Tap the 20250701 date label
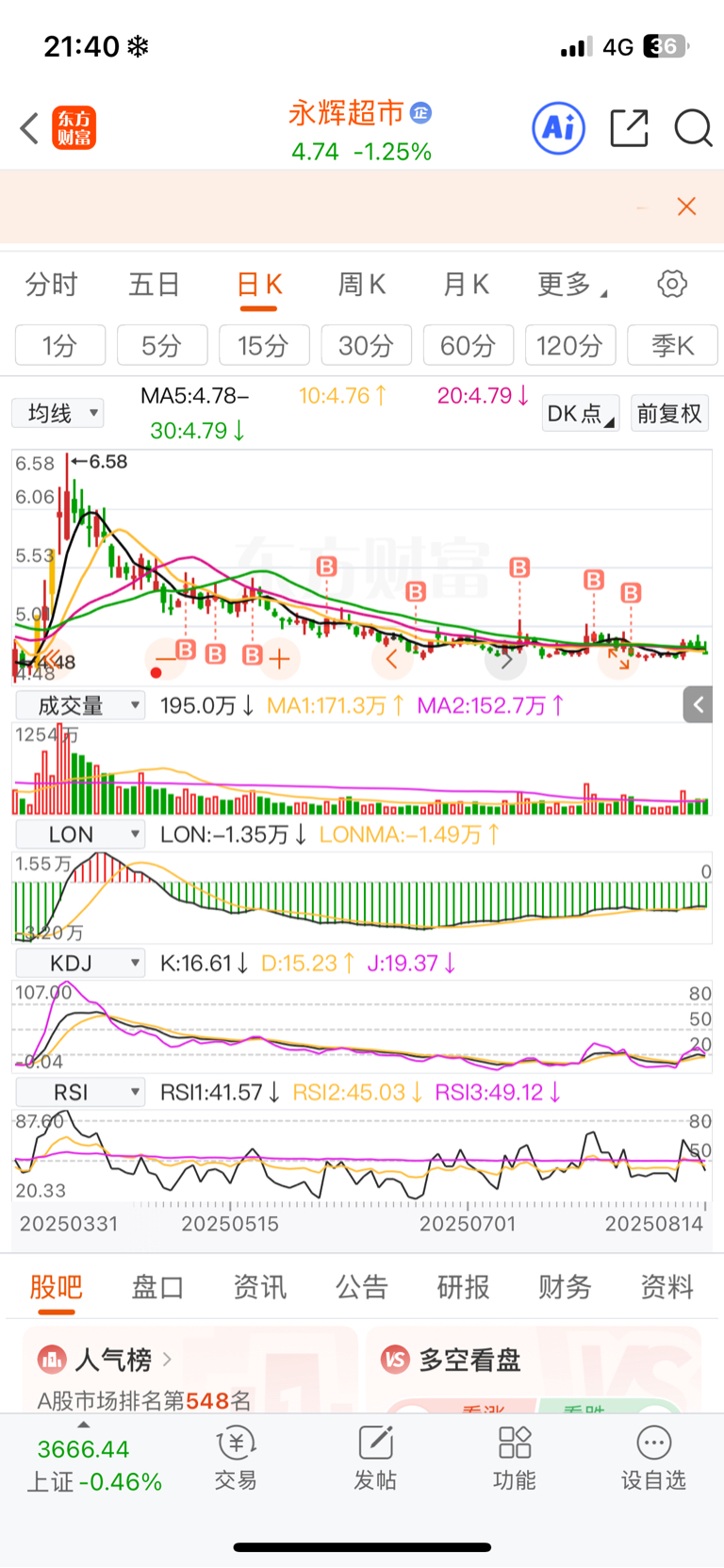 pos(468,1224)
